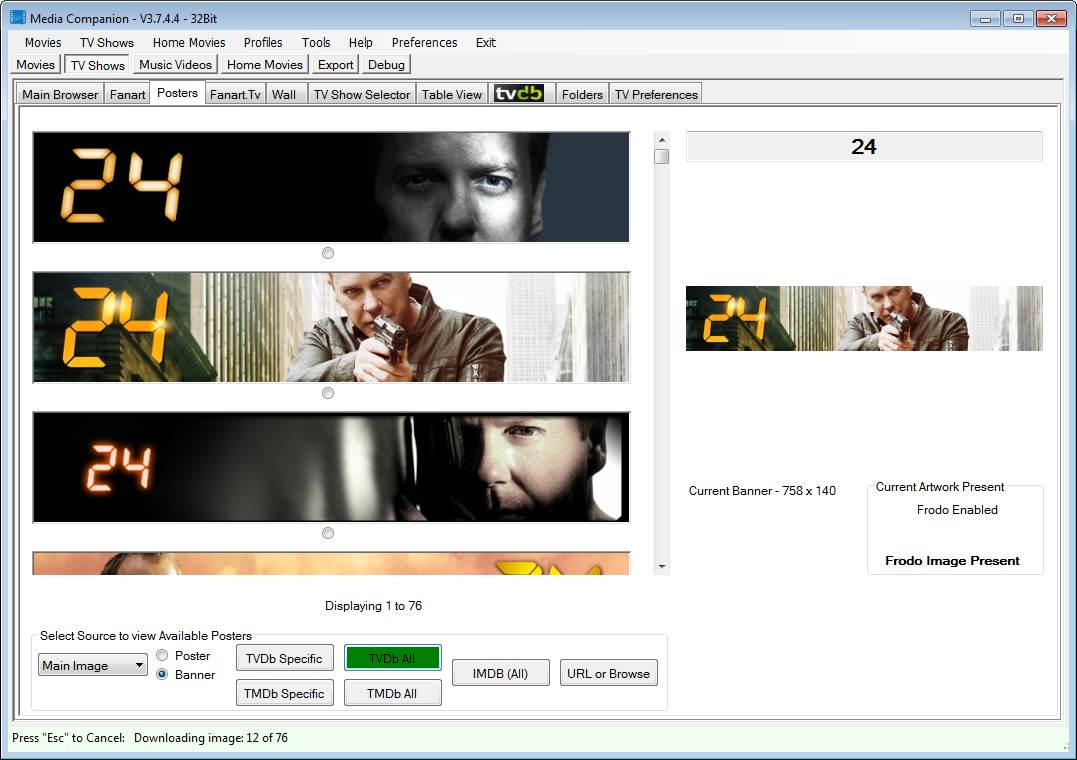Click the 'Current Banner - 758 x 140' label

(762, 491)
